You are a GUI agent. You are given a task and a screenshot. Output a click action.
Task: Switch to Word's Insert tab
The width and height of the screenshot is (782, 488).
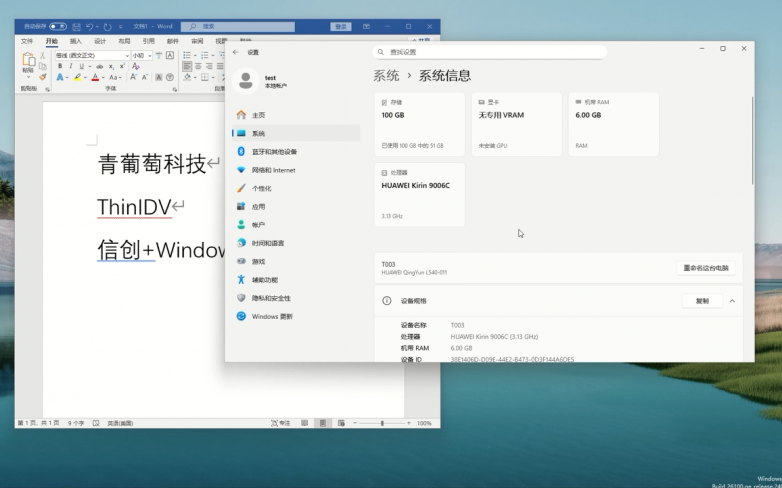click(75, 41)
